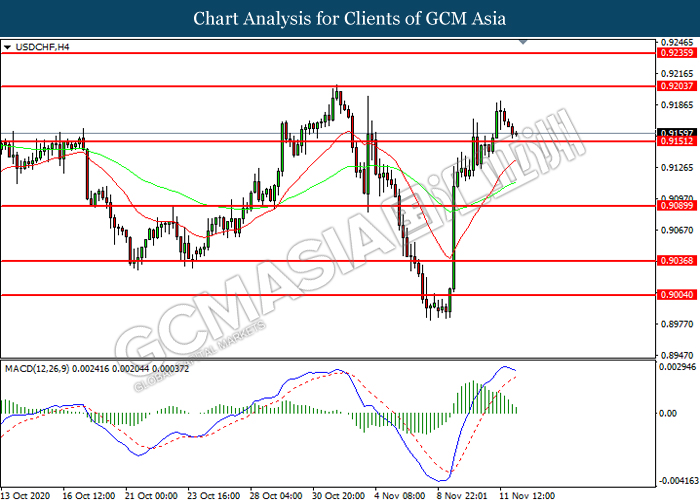Click the -0.004163 MACD scale value
The width and height of the screenshot is (700, 500).
677,481
